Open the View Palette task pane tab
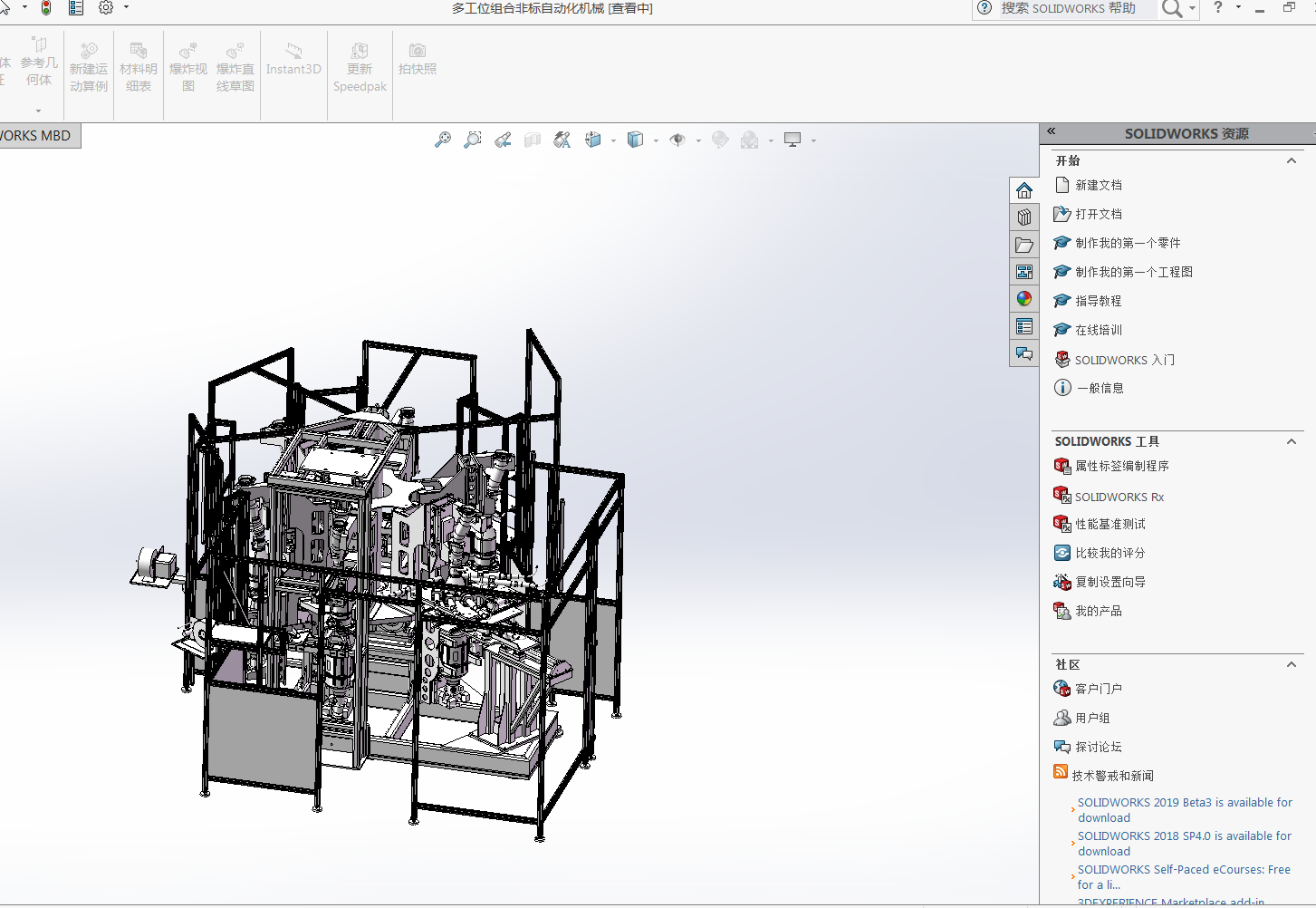 (1024, 272)
